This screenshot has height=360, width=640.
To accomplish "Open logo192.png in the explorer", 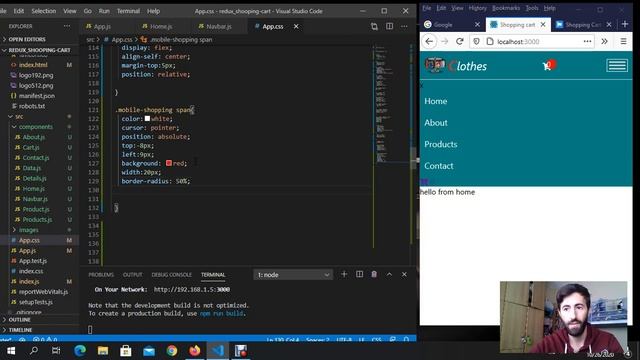I will tap(36, 75).
